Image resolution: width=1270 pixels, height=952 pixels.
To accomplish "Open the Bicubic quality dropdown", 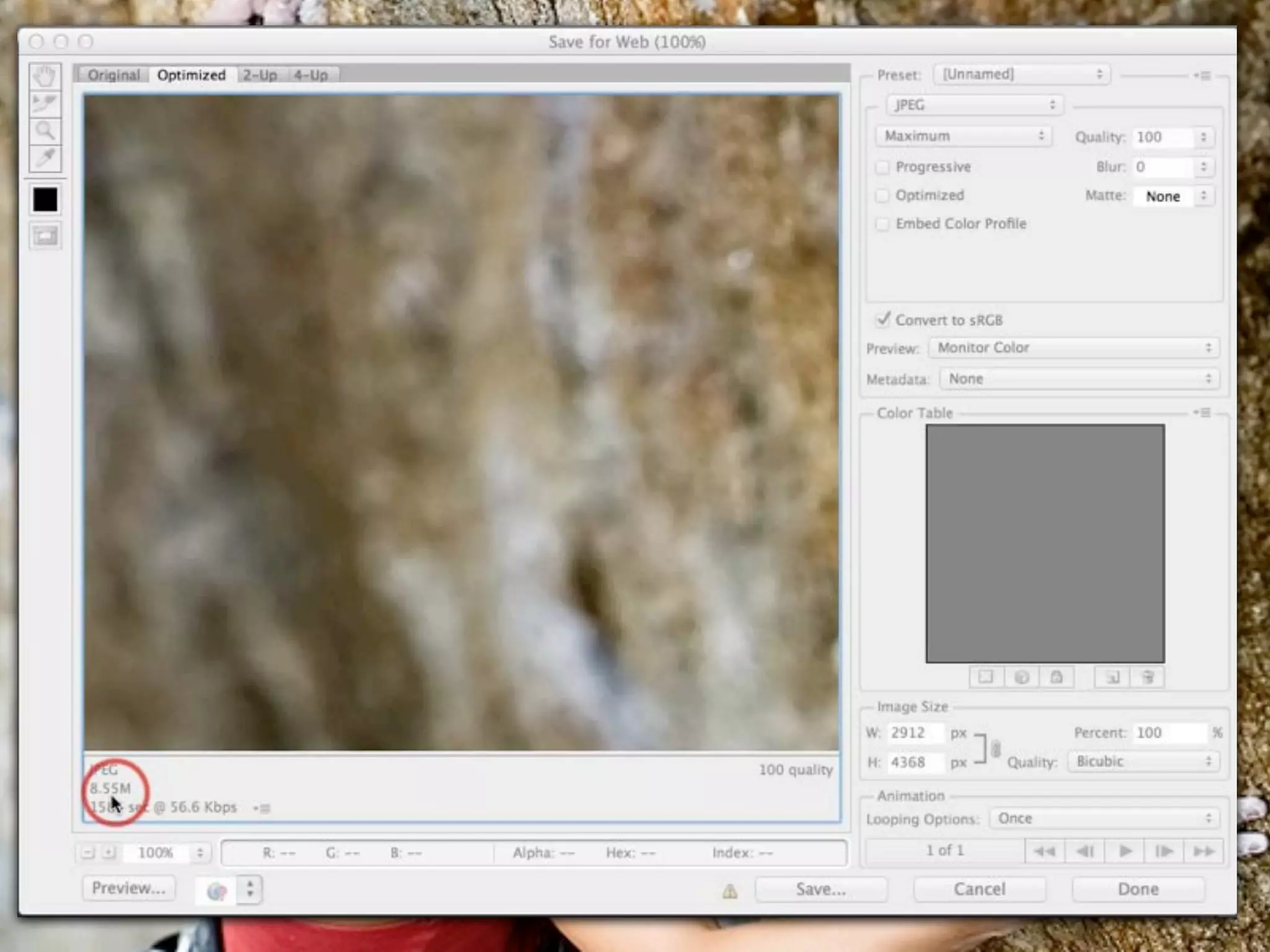I will 1143,762.
